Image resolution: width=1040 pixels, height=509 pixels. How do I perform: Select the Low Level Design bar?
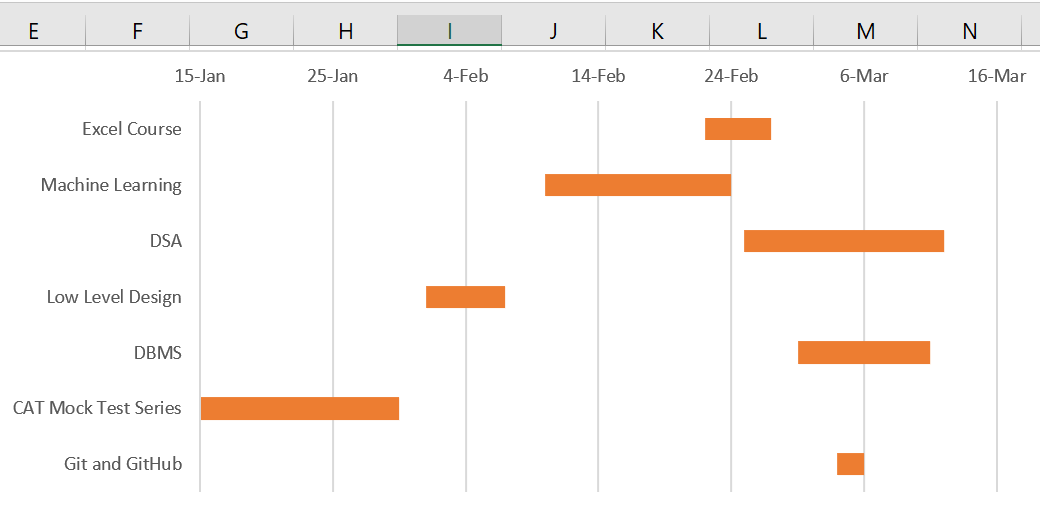(465, 297)
